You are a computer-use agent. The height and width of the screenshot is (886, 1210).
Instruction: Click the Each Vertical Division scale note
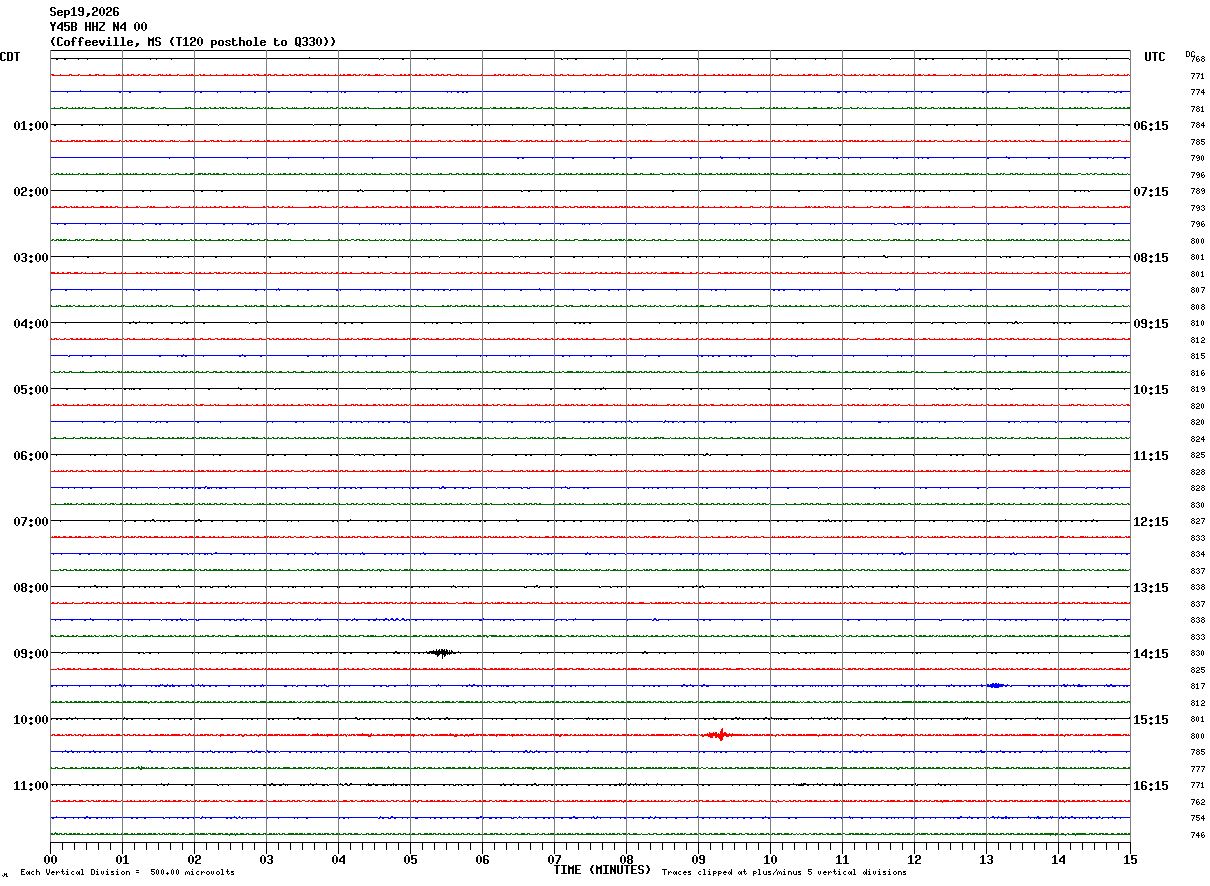click(128, 873)
